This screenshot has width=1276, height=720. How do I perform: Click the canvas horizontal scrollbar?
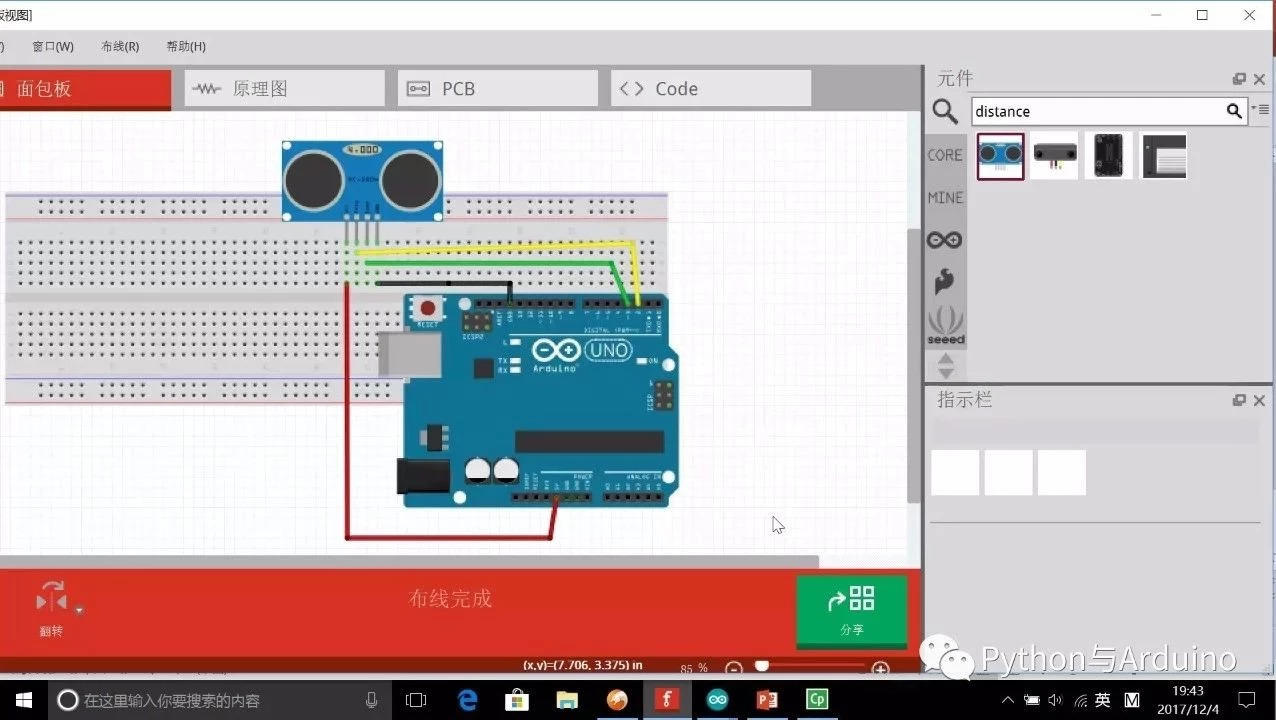409,562
